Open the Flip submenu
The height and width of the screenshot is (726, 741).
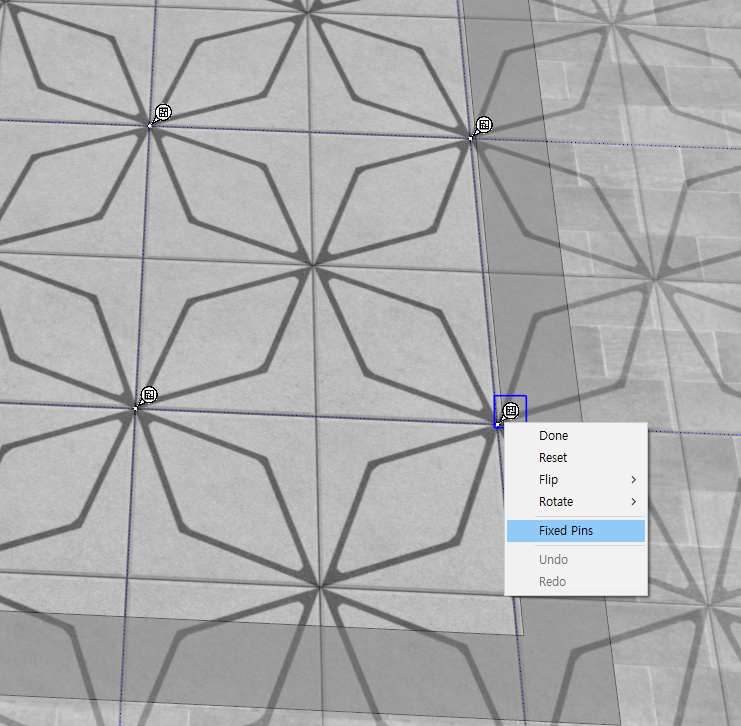[576, 479]
